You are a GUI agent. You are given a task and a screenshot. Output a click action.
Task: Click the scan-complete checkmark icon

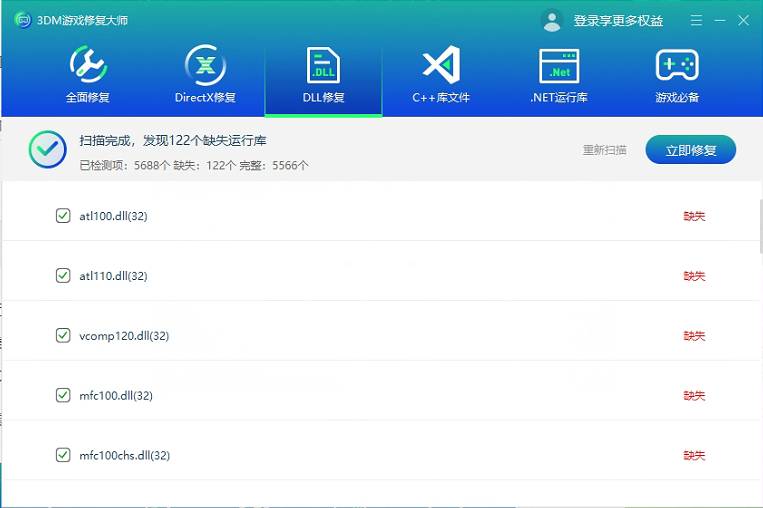point(48,149)
